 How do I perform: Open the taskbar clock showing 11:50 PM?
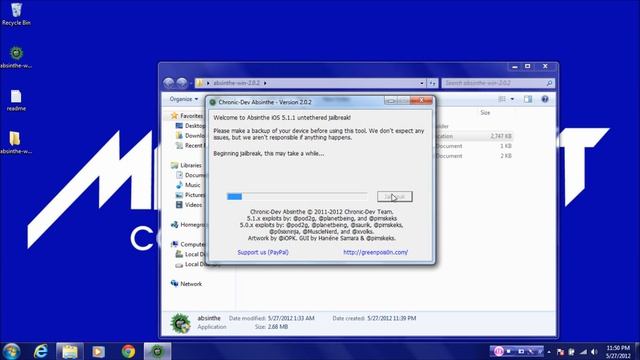click(x=618, y=352)
